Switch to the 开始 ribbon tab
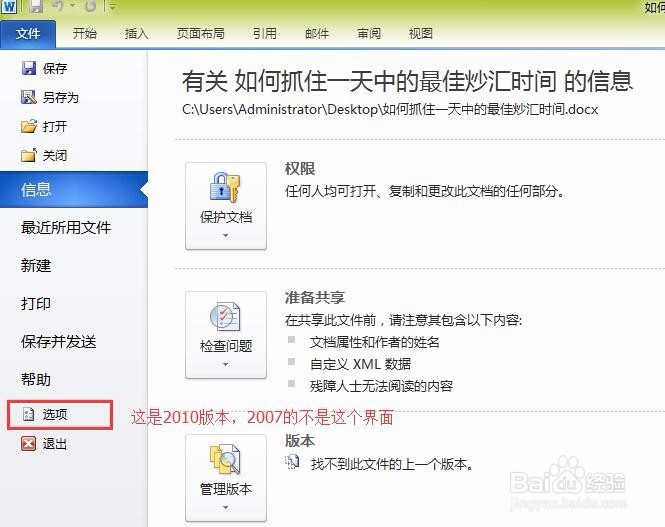 [x=84, y=33]
